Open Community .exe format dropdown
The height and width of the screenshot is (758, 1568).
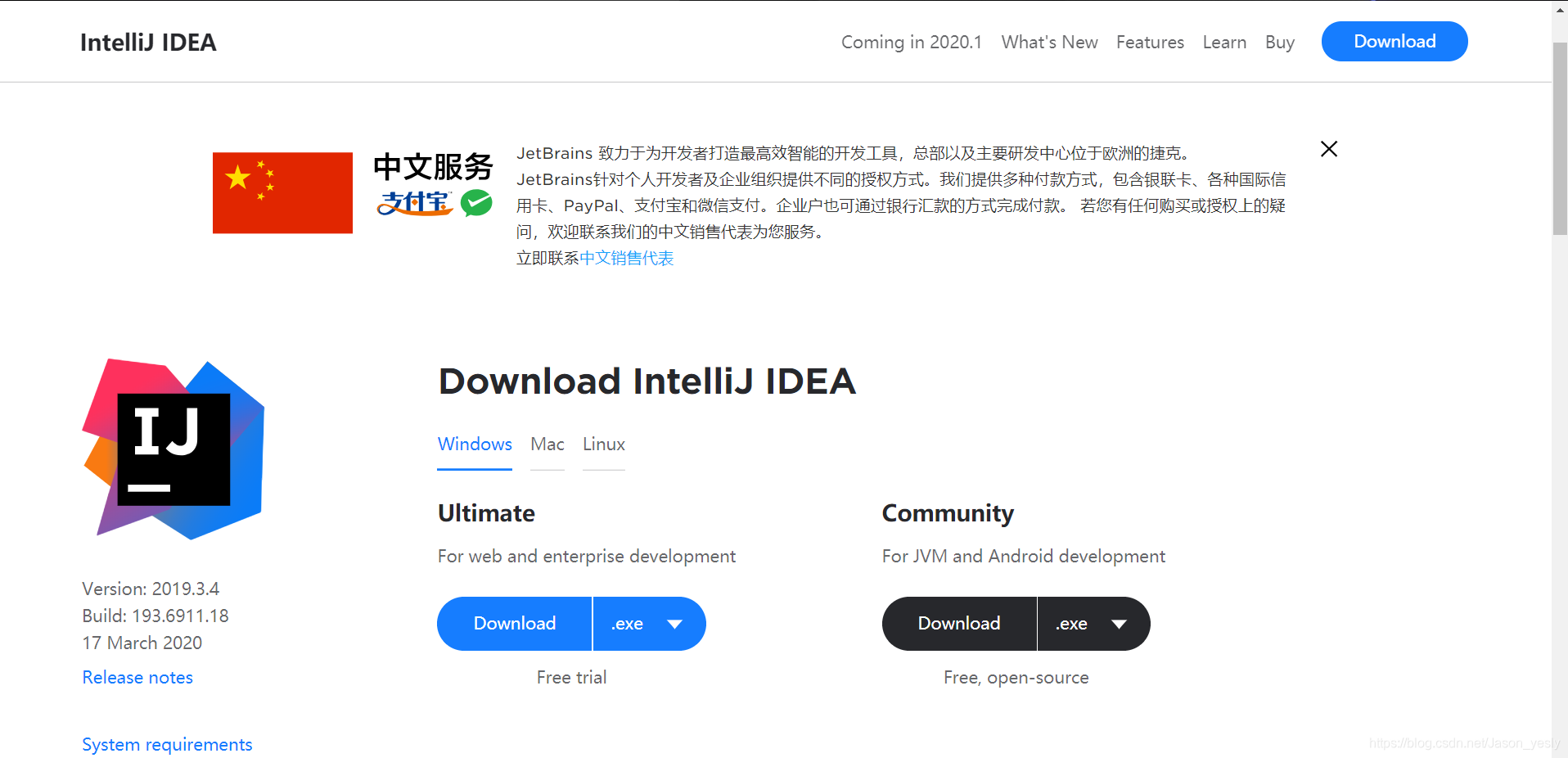point(1093,624)
